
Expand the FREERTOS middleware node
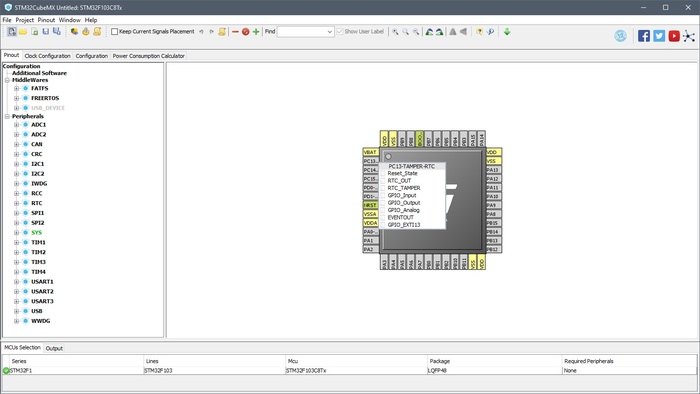click(x=17, y=98)
